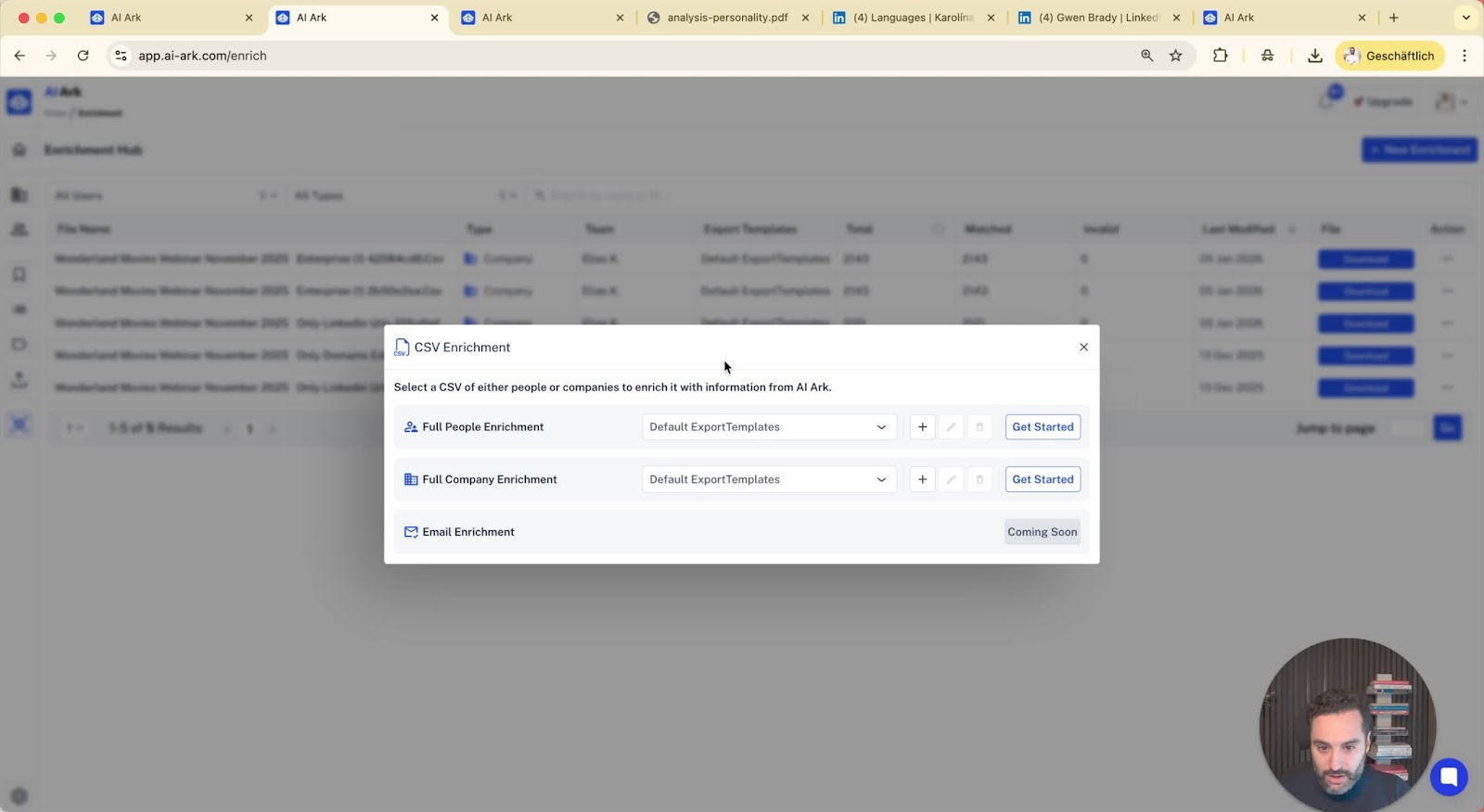The image size is (1484, 812).
Task: Edit the Full Company Enrichment template
Action: [951, 479]
